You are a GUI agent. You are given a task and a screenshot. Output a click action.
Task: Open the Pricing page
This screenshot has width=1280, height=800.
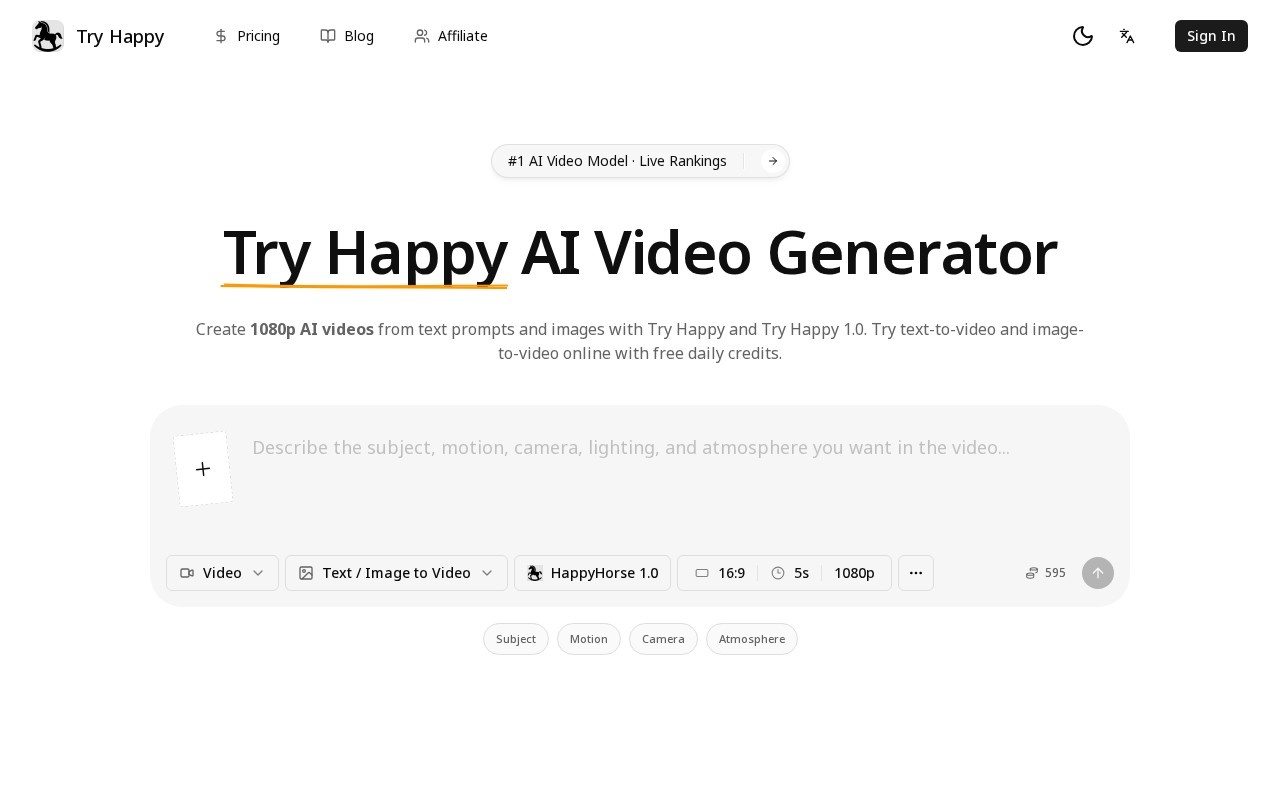(247, 36)
